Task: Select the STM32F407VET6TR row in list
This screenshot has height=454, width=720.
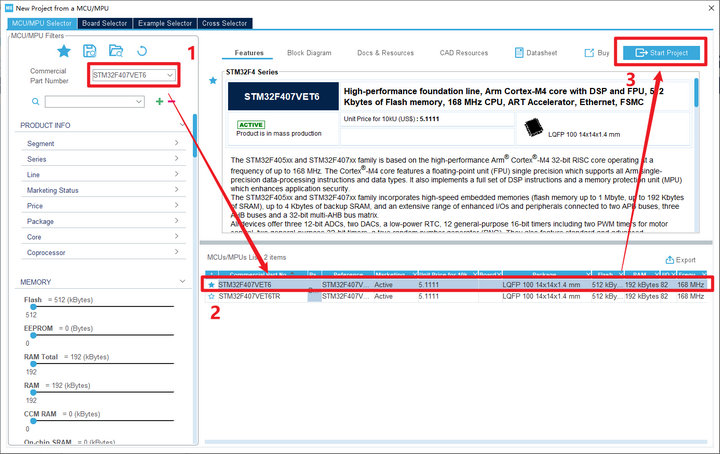Action: pyautogui.click(x=457, y=297)
